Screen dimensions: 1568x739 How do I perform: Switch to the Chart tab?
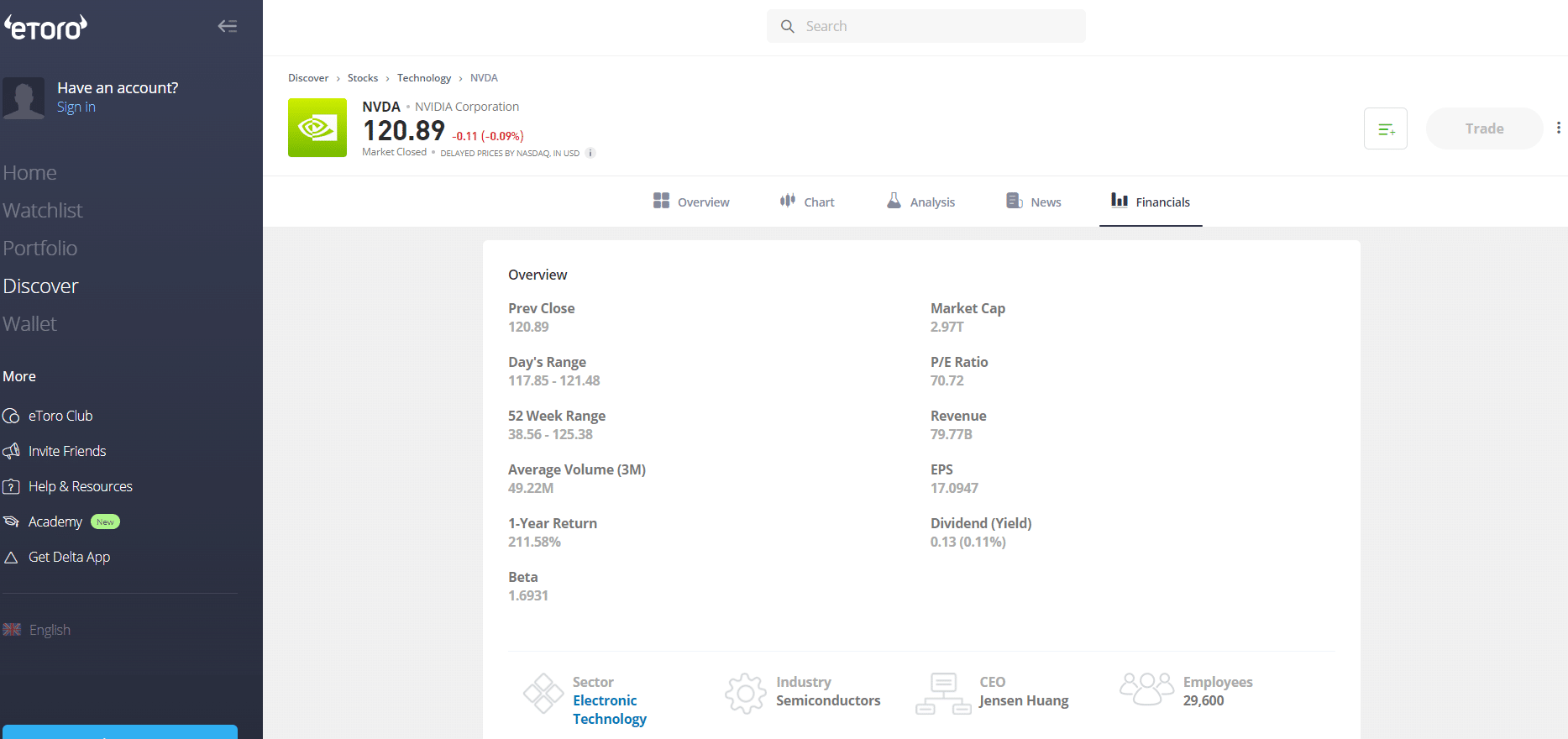tap(807, 202)
